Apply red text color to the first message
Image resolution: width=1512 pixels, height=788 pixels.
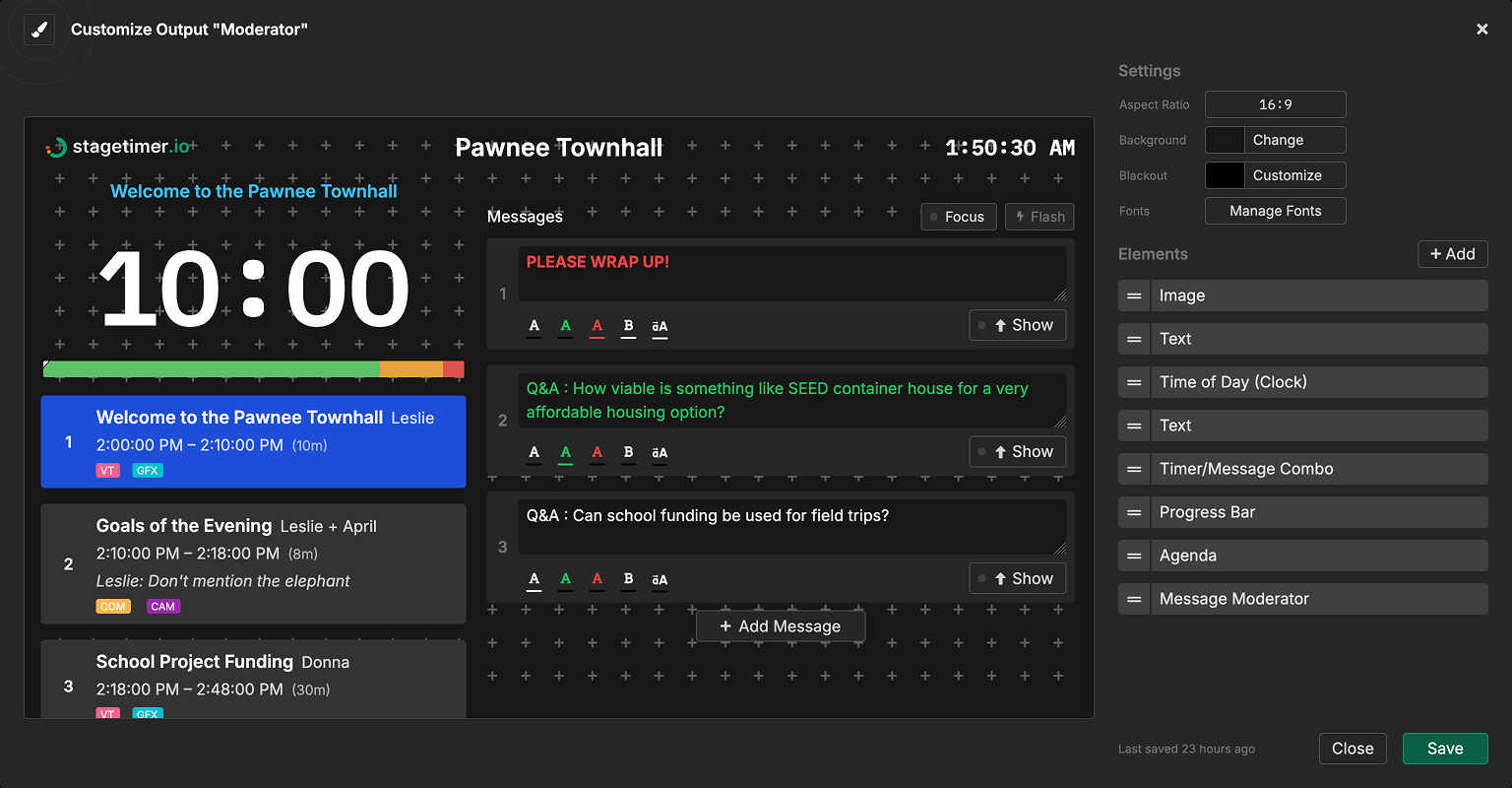(598, 326)
